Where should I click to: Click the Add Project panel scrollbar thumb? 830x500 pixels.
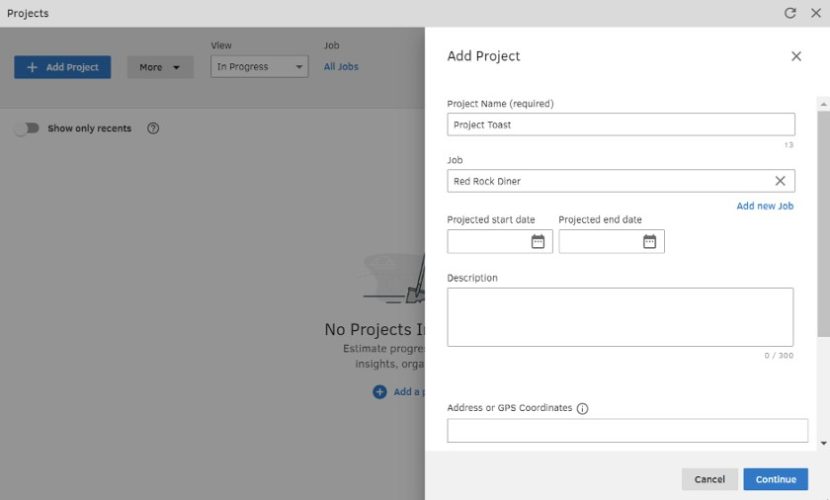click(x=824, y=223)
